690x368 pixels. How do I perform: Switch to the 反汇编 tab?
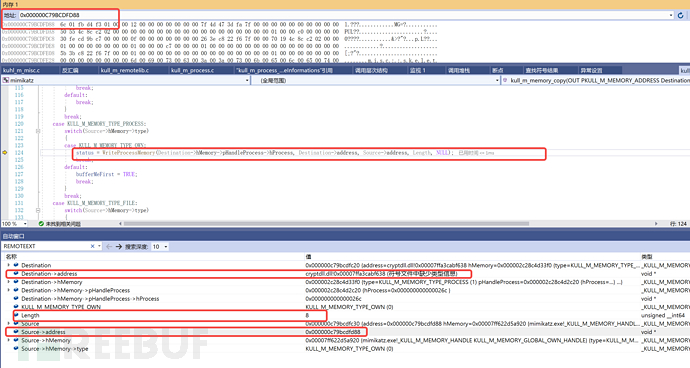pyautogui.click(x=70, y=70)
